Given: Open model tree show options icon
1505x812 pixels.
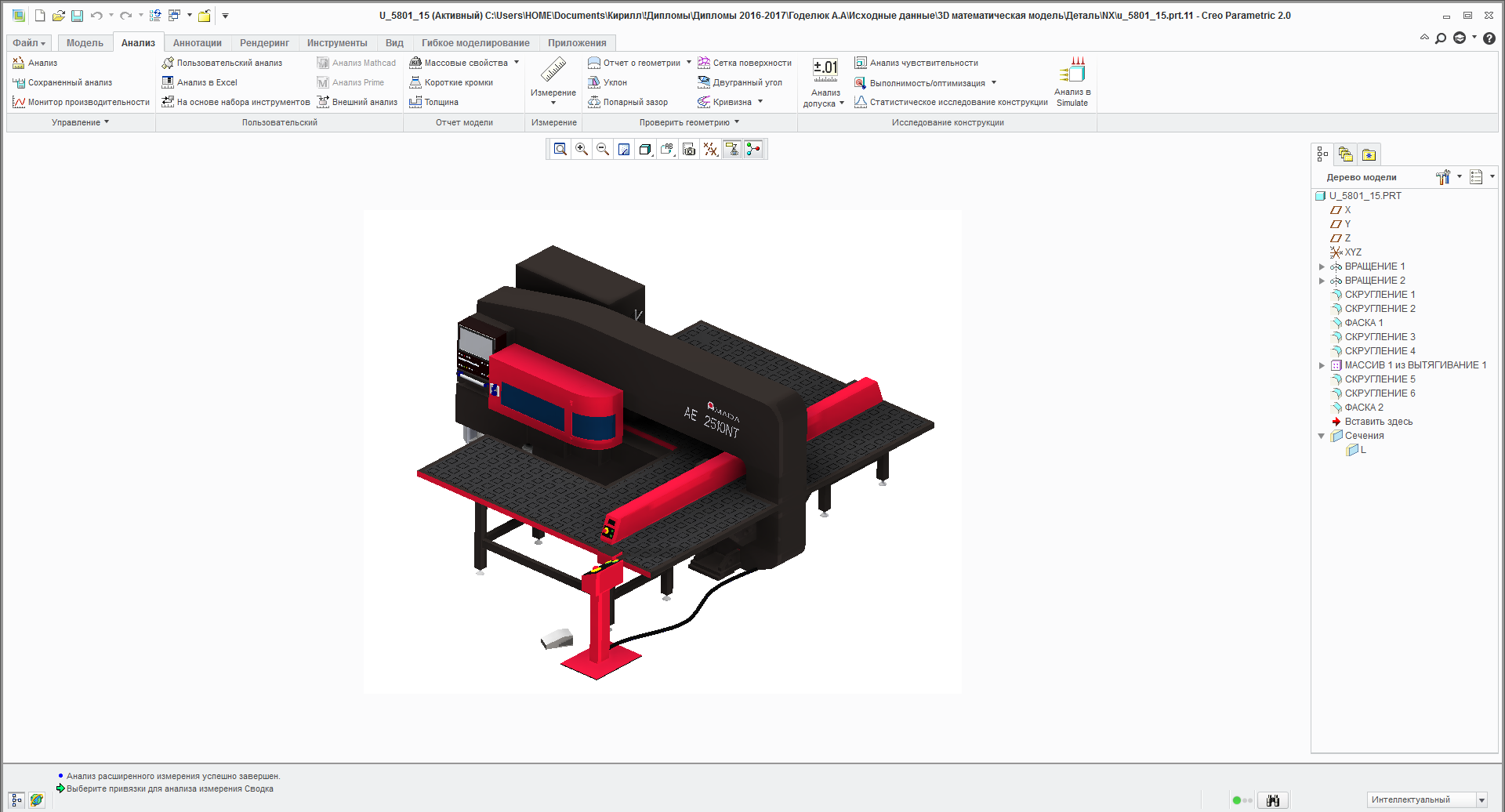Looking at the screenshot, I should pos(1477,177).
